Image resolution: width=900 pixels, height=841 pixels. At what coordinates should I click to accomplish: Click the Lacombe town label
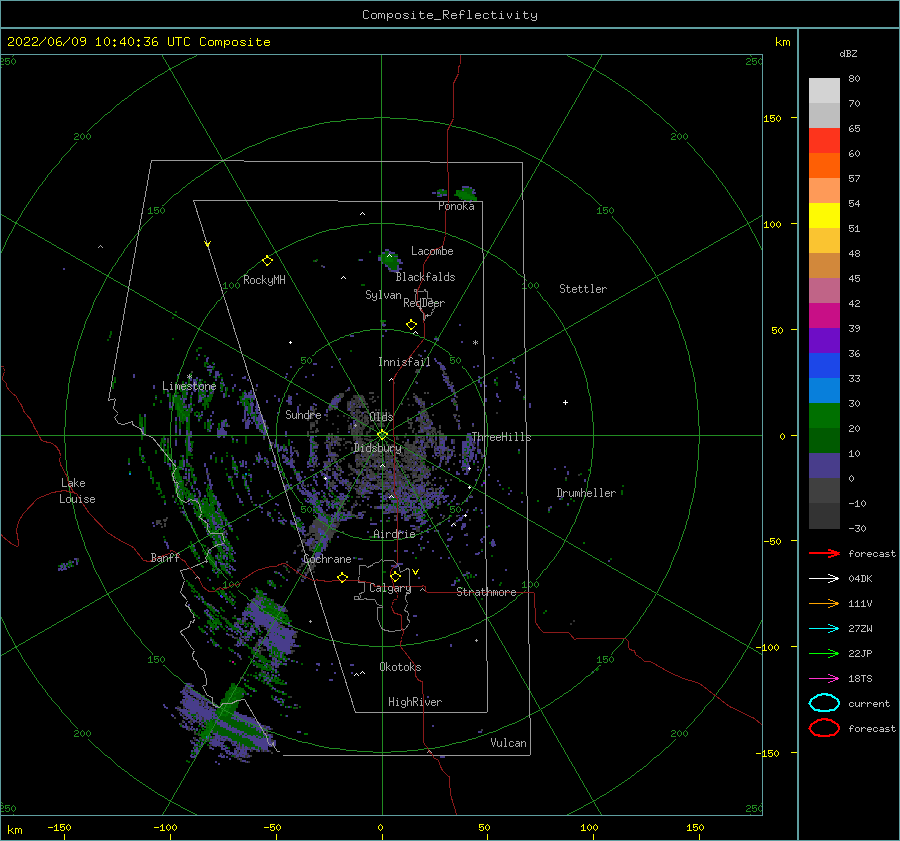coord(432,251)
